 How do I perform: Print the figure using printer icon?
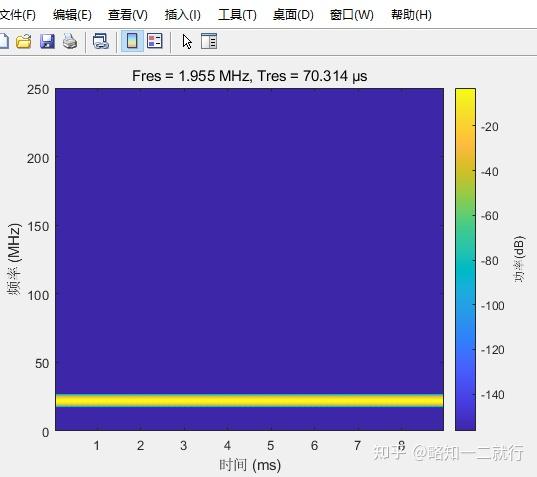click(x=70, y=41)
